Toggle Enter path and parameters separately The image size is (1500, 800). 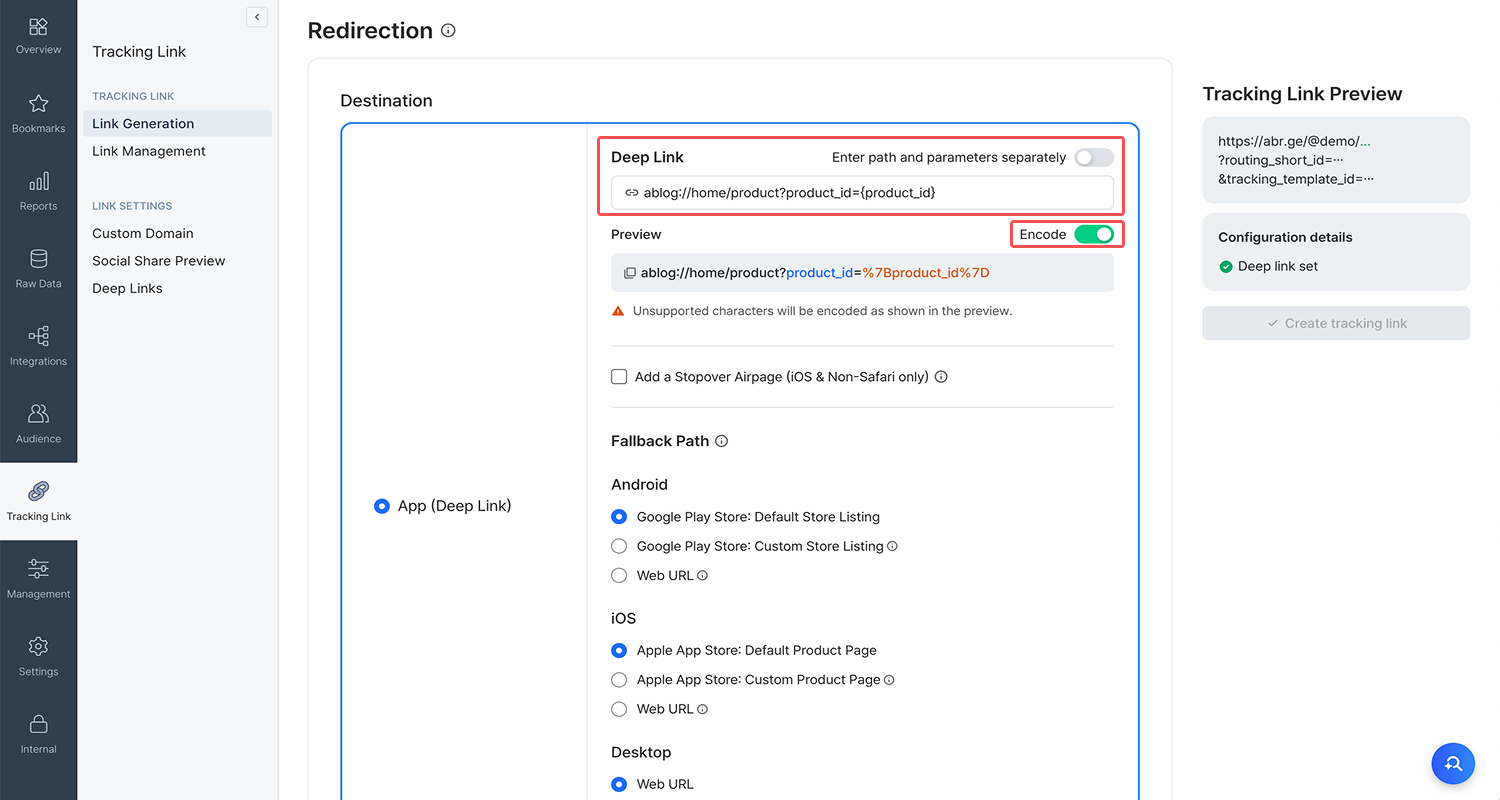1093,158
